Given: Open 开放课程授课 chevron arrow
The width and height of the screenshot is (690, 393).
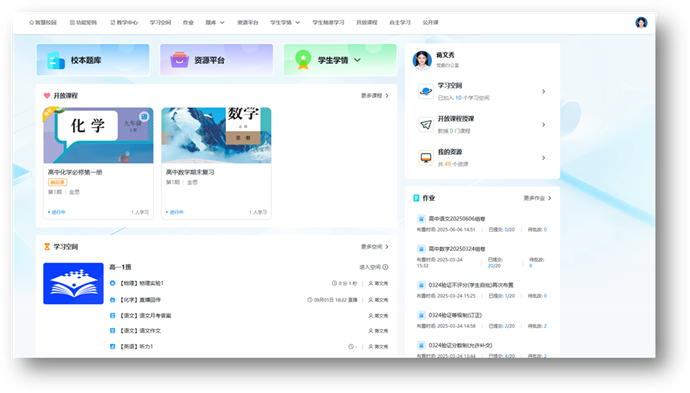Looking at the screenshot, I should pos(543,125).
